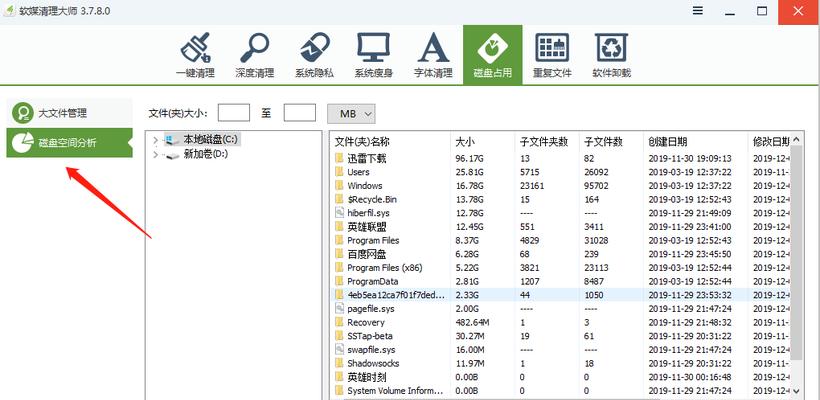Viewport: 820px width, 400px height.
Task: Click the file list vertical scrollbar thumb
Action: [796, 253]
